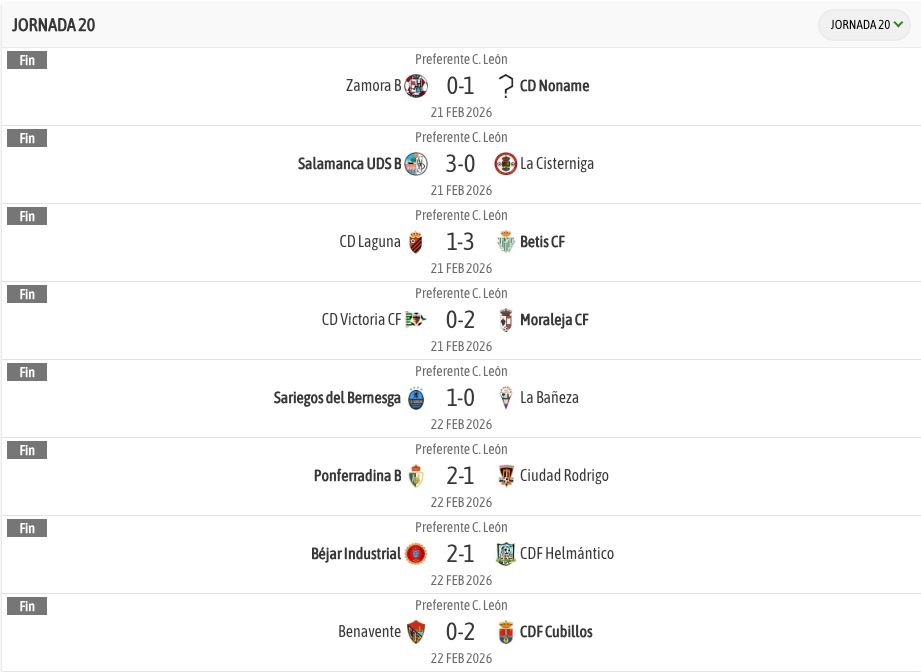Open the Ciudad Rodrigo team link
This screenshot has height=672, width=921.
(x=564, y=476)
